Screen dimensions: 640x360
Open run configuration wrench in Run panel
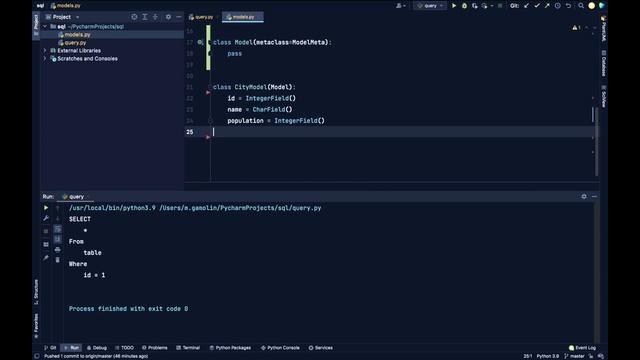tap(46, 218)
